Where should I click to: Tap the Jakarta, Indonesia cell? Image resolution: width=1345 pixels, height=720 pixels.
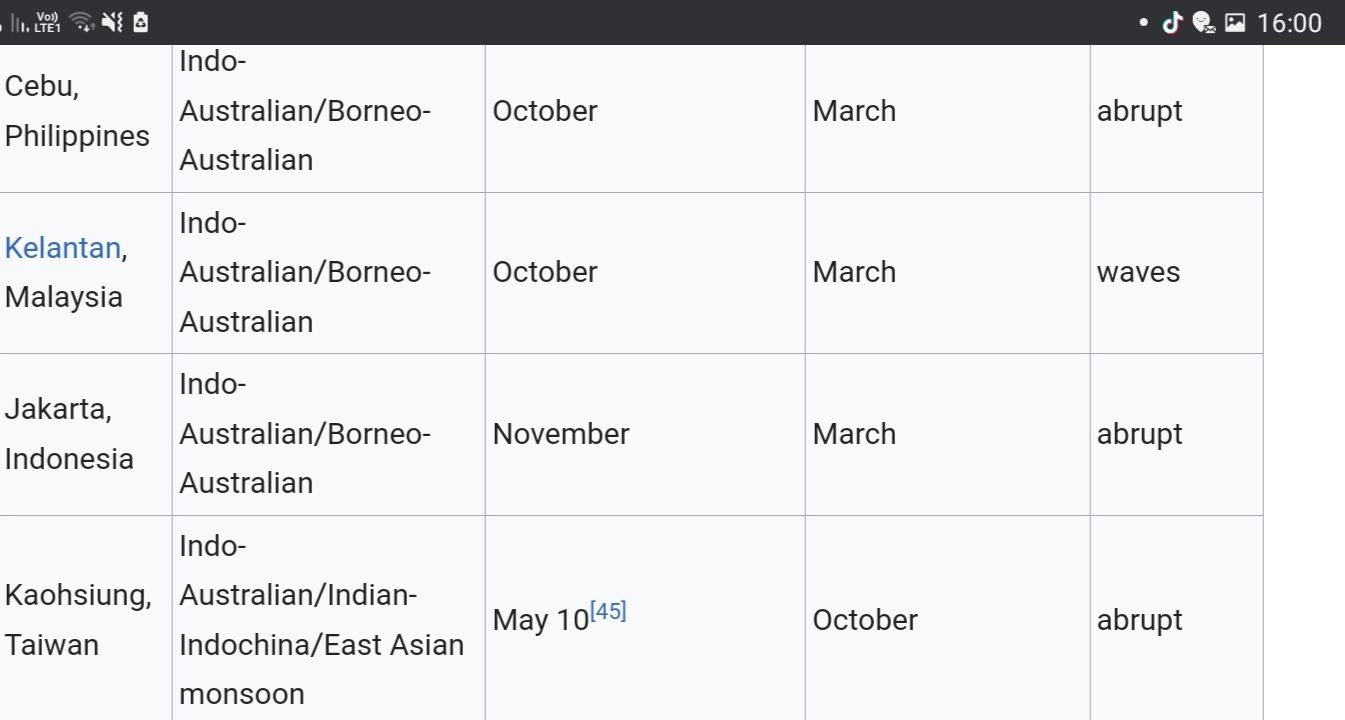[69, 434]
